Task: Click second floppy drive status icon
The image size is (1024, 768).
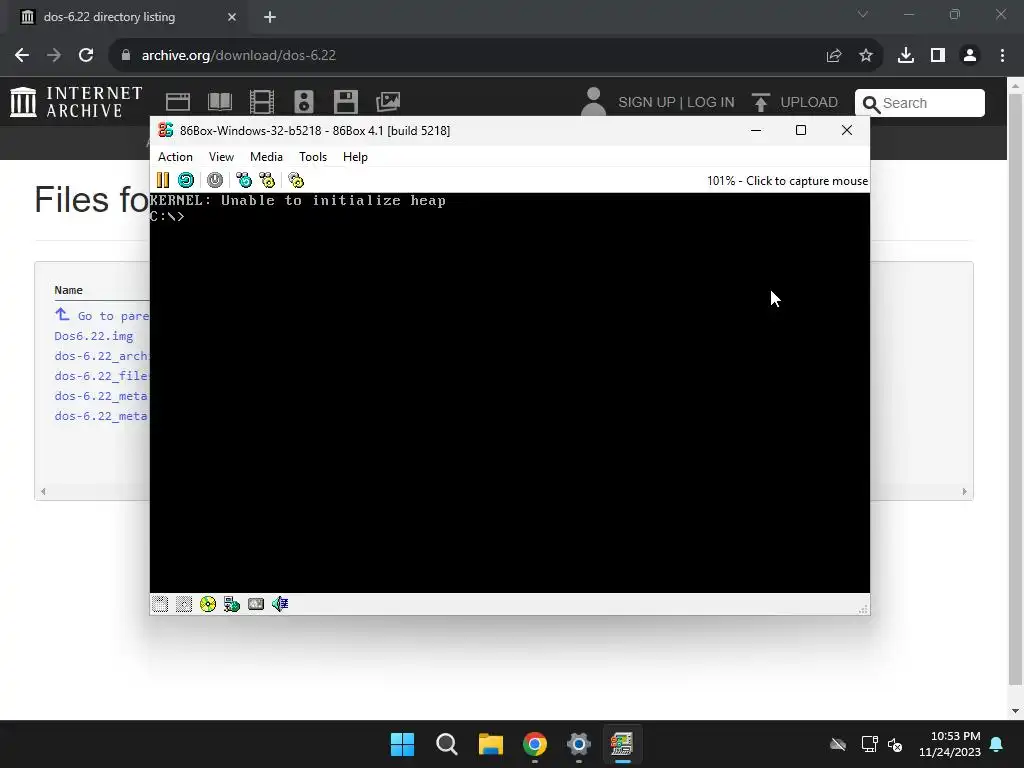Action: point(184,604)
